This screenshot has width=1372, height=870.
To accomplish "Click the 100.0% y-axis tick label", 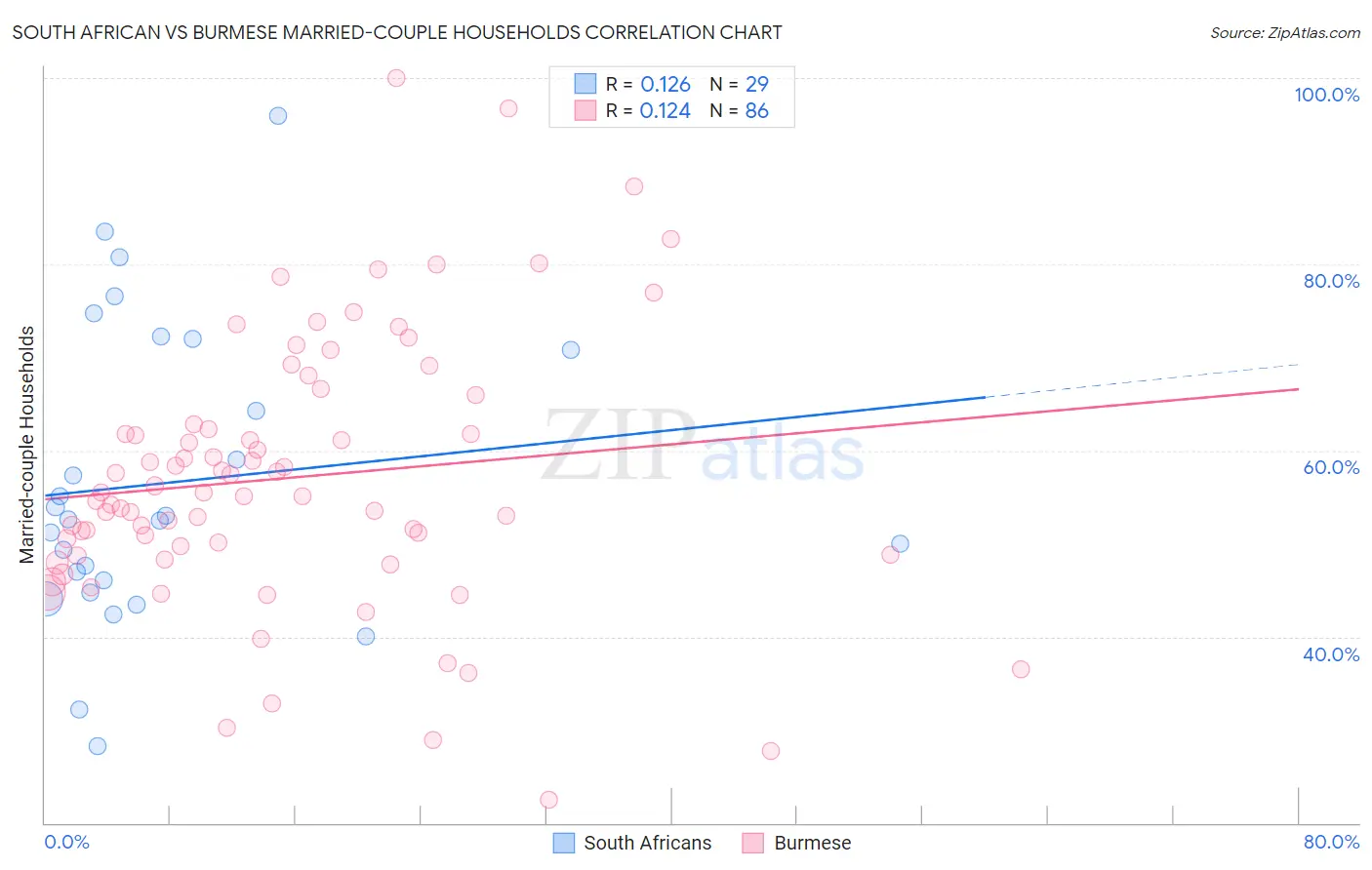I will coord(1326,95).
